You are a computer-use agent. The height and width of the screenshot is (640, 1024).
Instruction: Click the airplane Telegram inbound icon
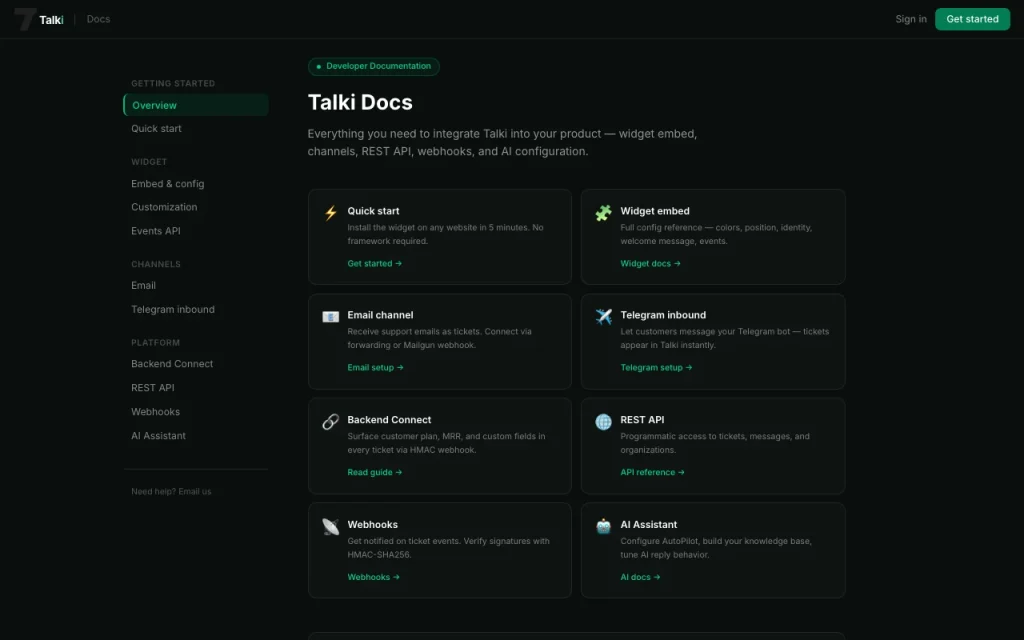603,317
